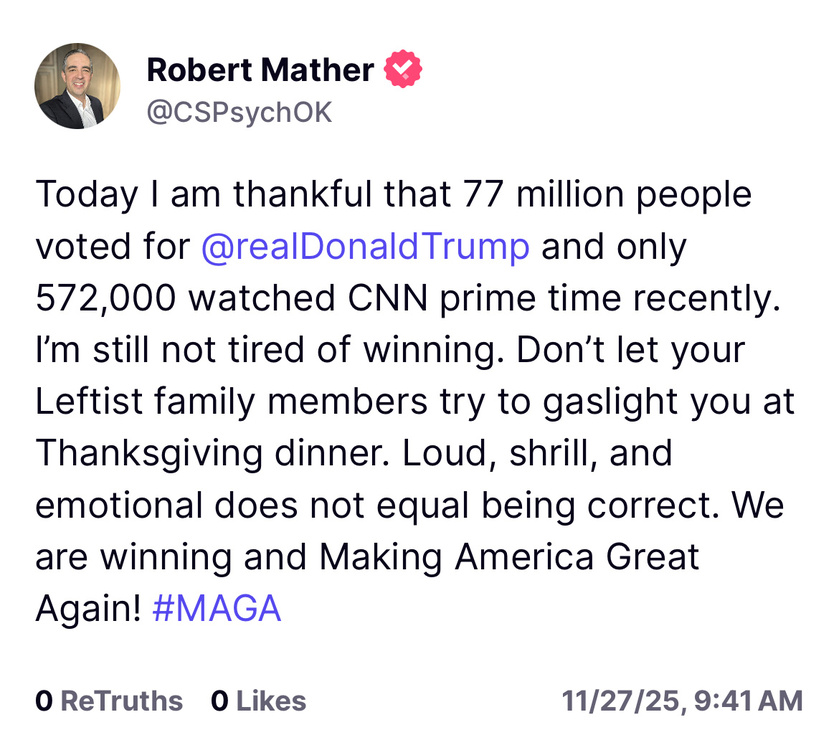This screenshot has width=839, height=740.
Task: Follow the @realDonaldTrump mention link
Action: click(x=365, y=246)
